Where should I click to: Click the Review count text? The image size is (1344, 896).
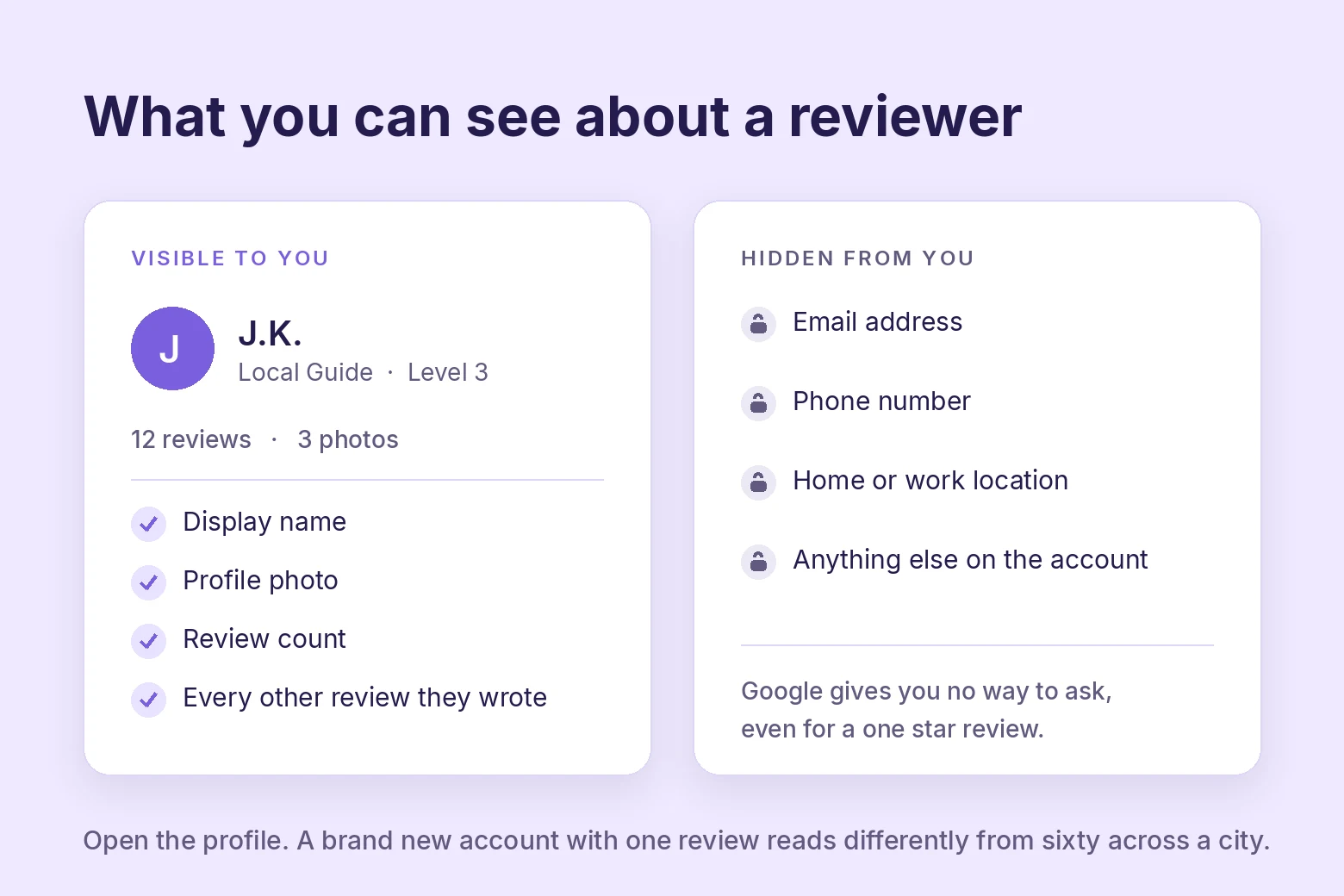[x=264, y=639]
